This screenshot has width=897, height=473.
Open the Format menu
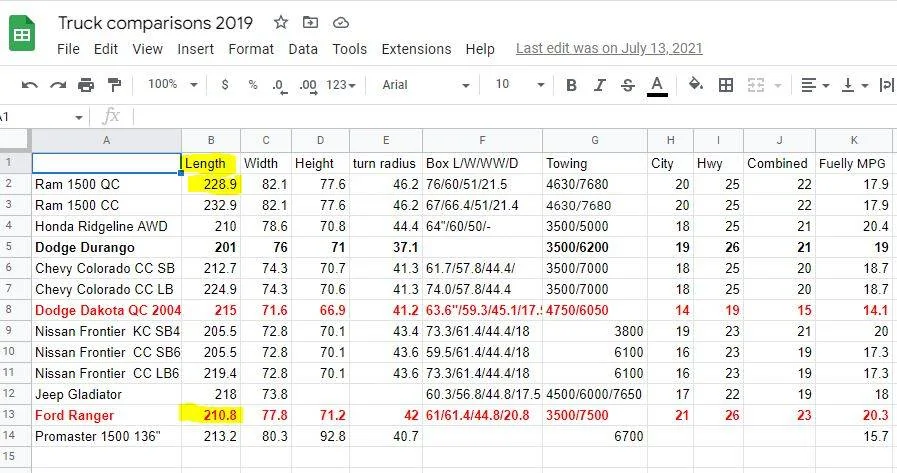click(x=251, y=49)
